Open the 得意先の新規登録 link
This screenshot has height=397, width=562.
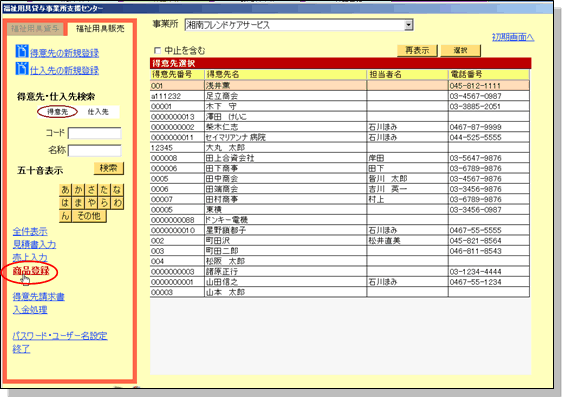point(64,53)
